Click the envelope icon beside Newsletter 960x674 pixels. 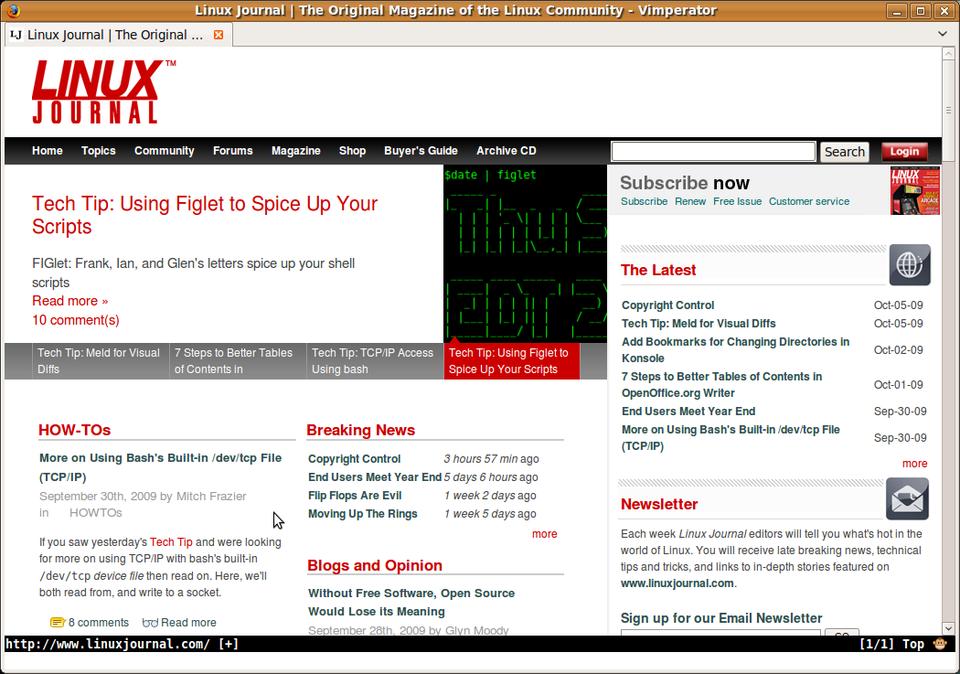907,499
